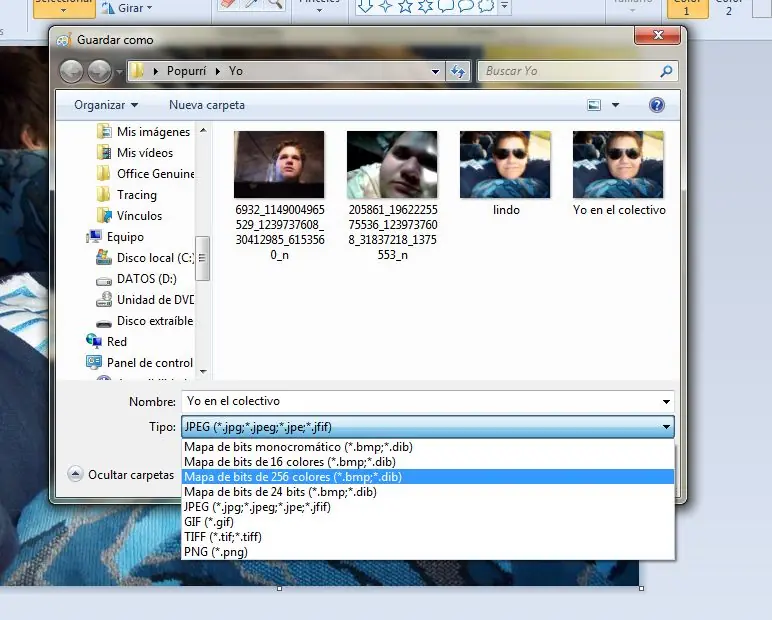
Task: Click the navigation pane scrollbar thumb
Action: (x=203, y=258)
